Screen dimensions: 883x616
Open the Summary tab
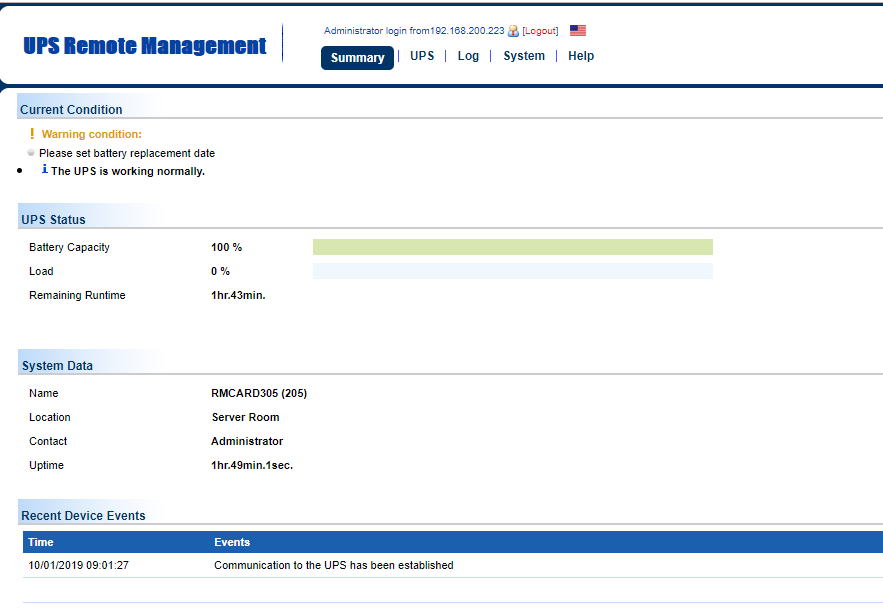(357, 57)
